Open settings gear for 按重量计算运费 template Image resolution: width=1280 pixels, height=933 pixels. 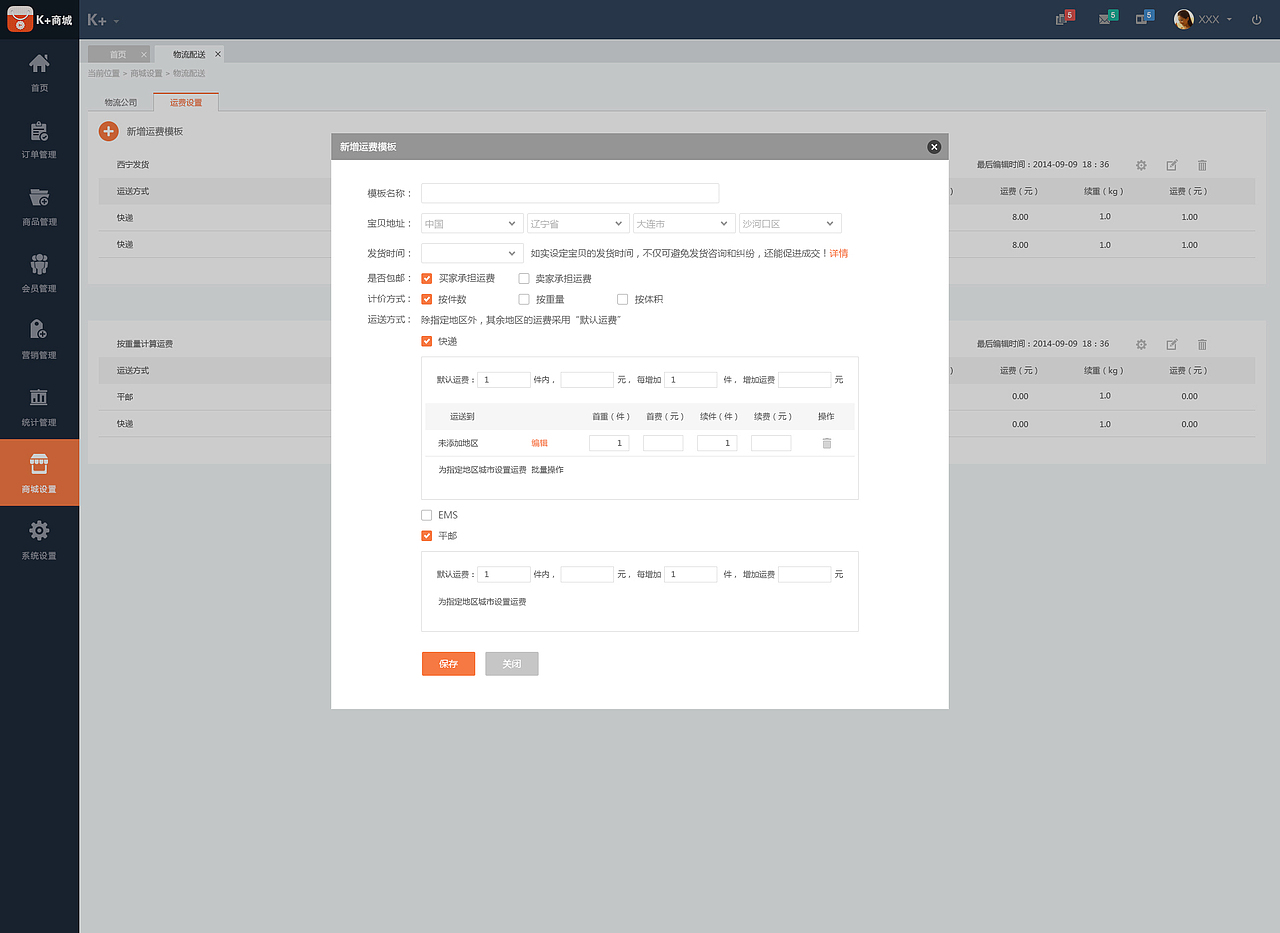click(1141, 344)
